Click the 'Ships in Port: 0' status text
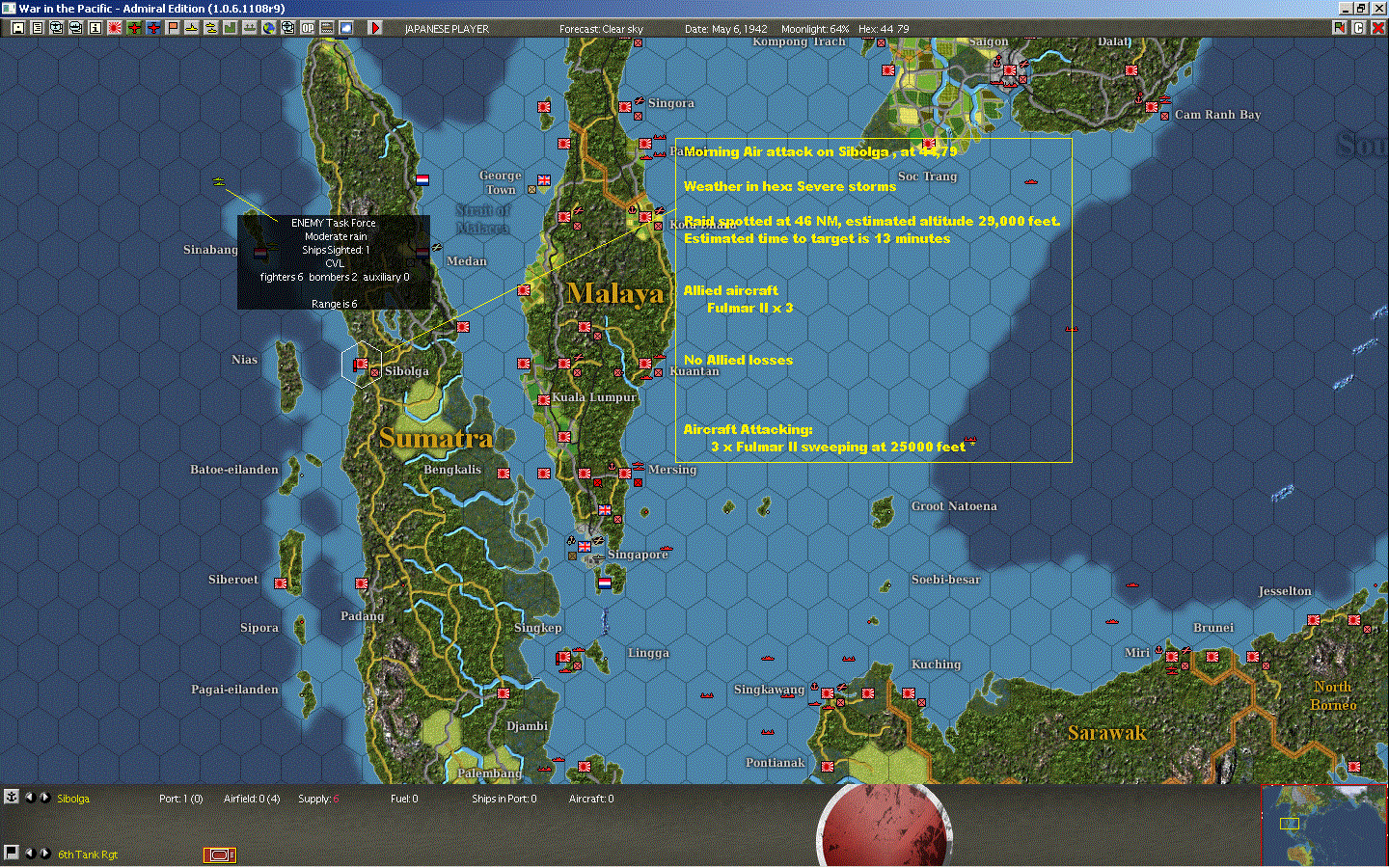Viewport: 1389px width, 868px height. (504, 799)
